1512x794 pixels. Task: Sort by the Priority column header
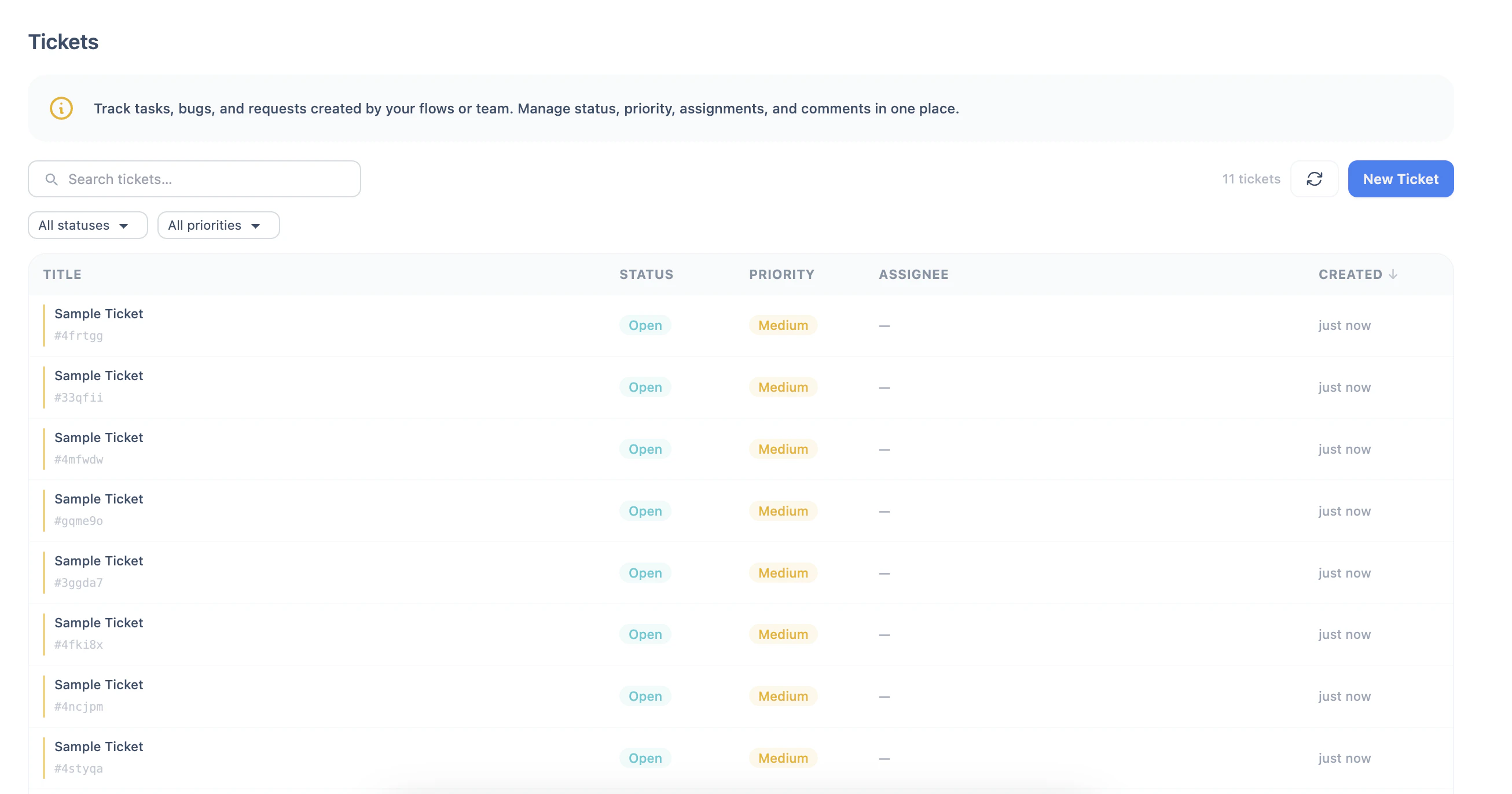781,274
